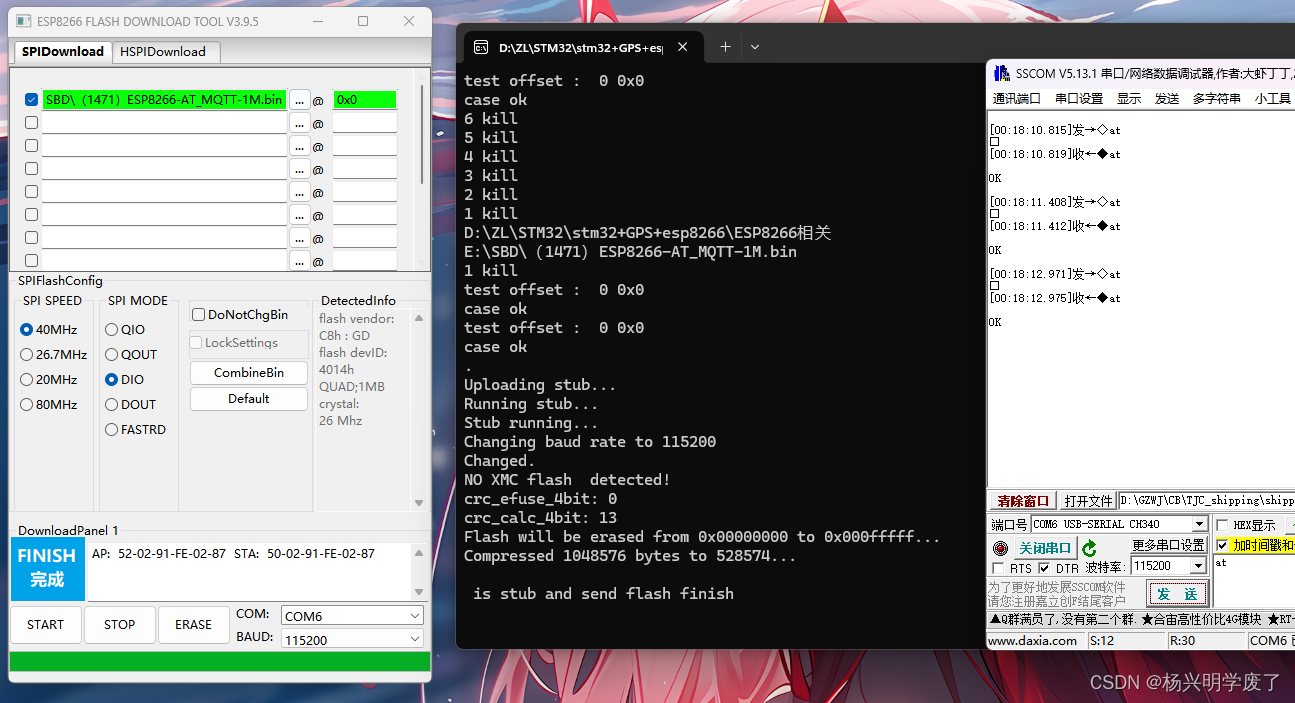Uncheck the DTR checkbox

(1046, 566)
